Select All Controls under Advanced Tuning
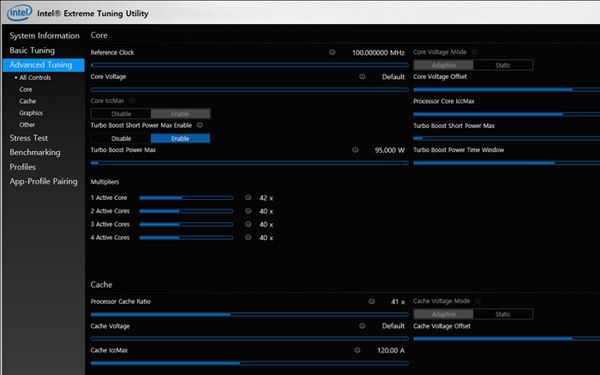Screen dimensions: 600x375 click(35, 77)
